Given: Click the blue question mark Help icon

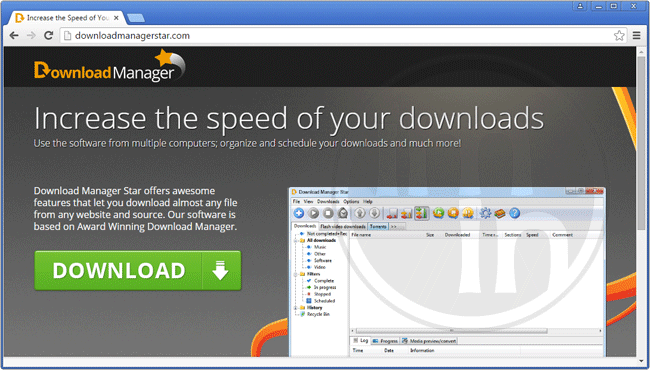Looking at the screenshot, I should [514, 213].
